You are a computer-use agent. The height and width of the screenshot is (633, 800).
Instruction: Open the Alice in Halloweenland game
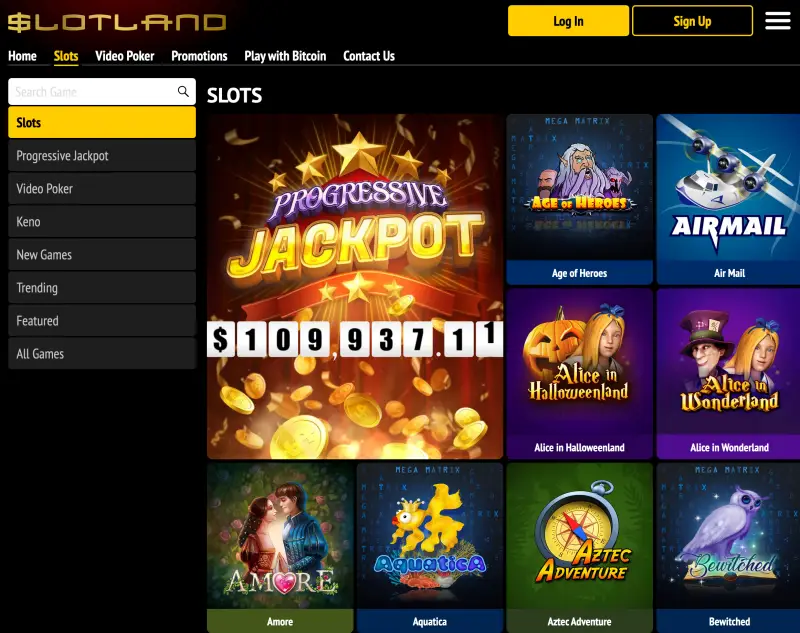pos(580,374)
